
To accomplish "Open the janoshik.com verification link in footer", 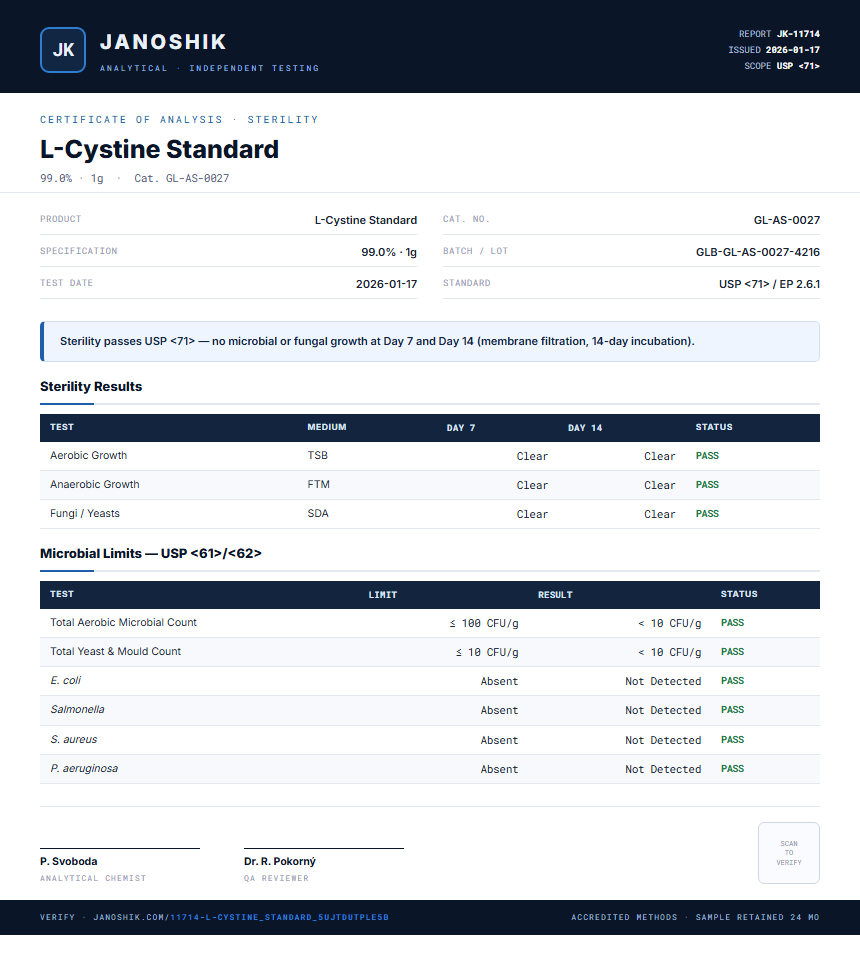I will pyautogui.click(x=241, y=917).
